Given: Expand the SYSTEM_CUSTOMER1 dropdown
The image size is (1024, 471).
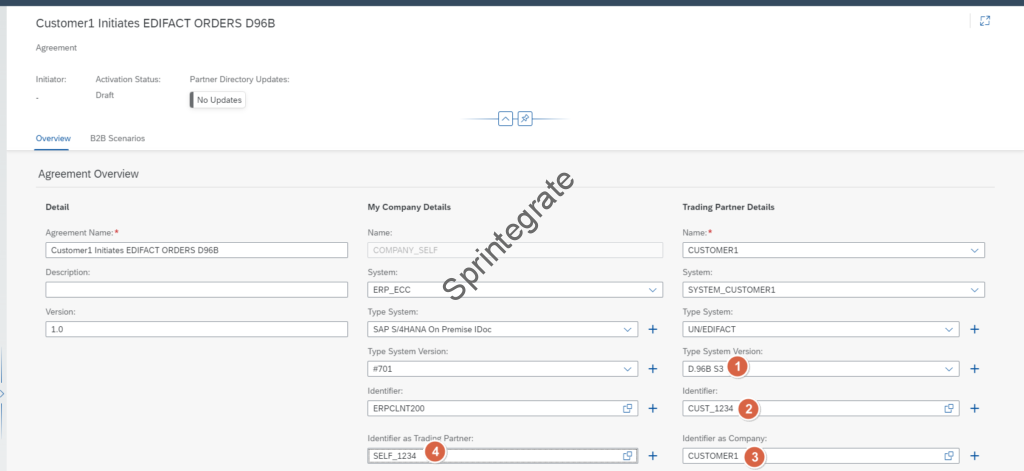Looking at the screenshot, I should [x=974, y=290].
